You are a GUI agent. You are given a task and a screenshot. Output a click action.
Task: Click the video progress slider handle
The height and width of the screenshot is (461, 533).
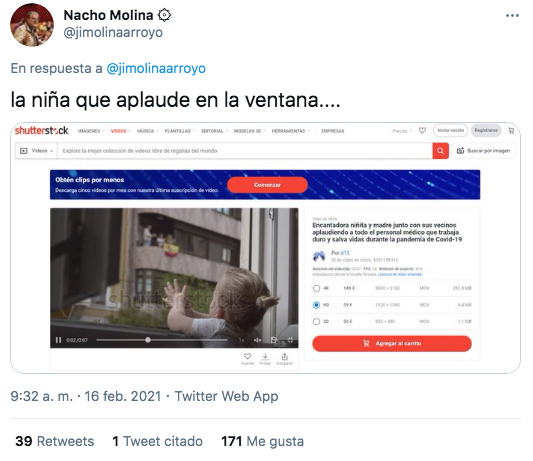148,340
